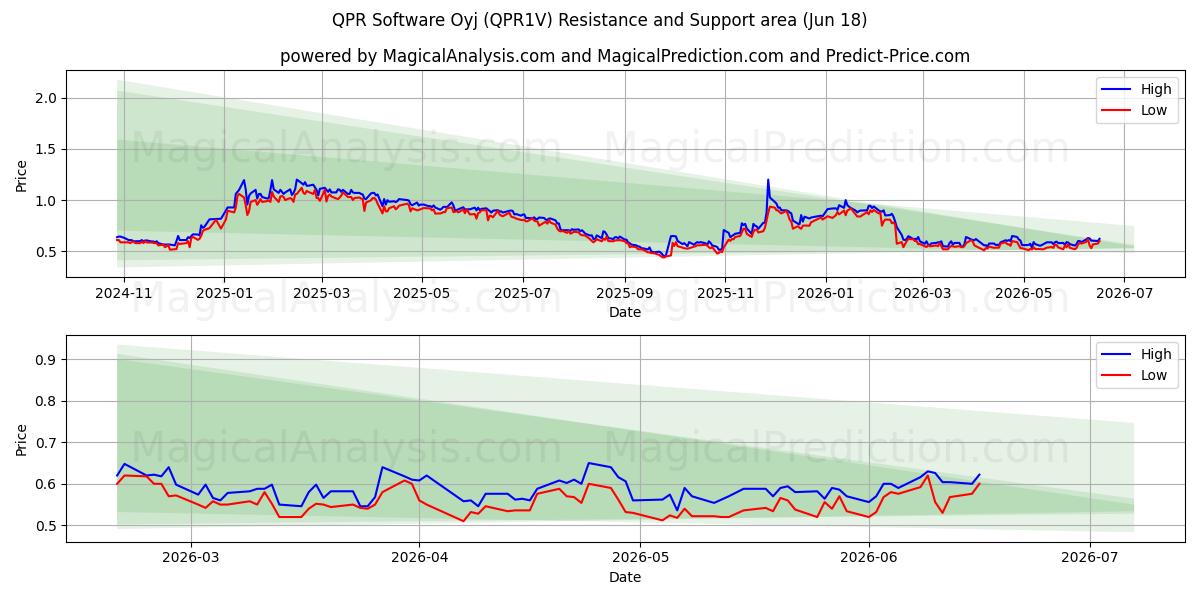Click the upper chart 'Price' axis label
This screenshot has width=1200, height=600.
pyautogui.click(x=22, y=174)
